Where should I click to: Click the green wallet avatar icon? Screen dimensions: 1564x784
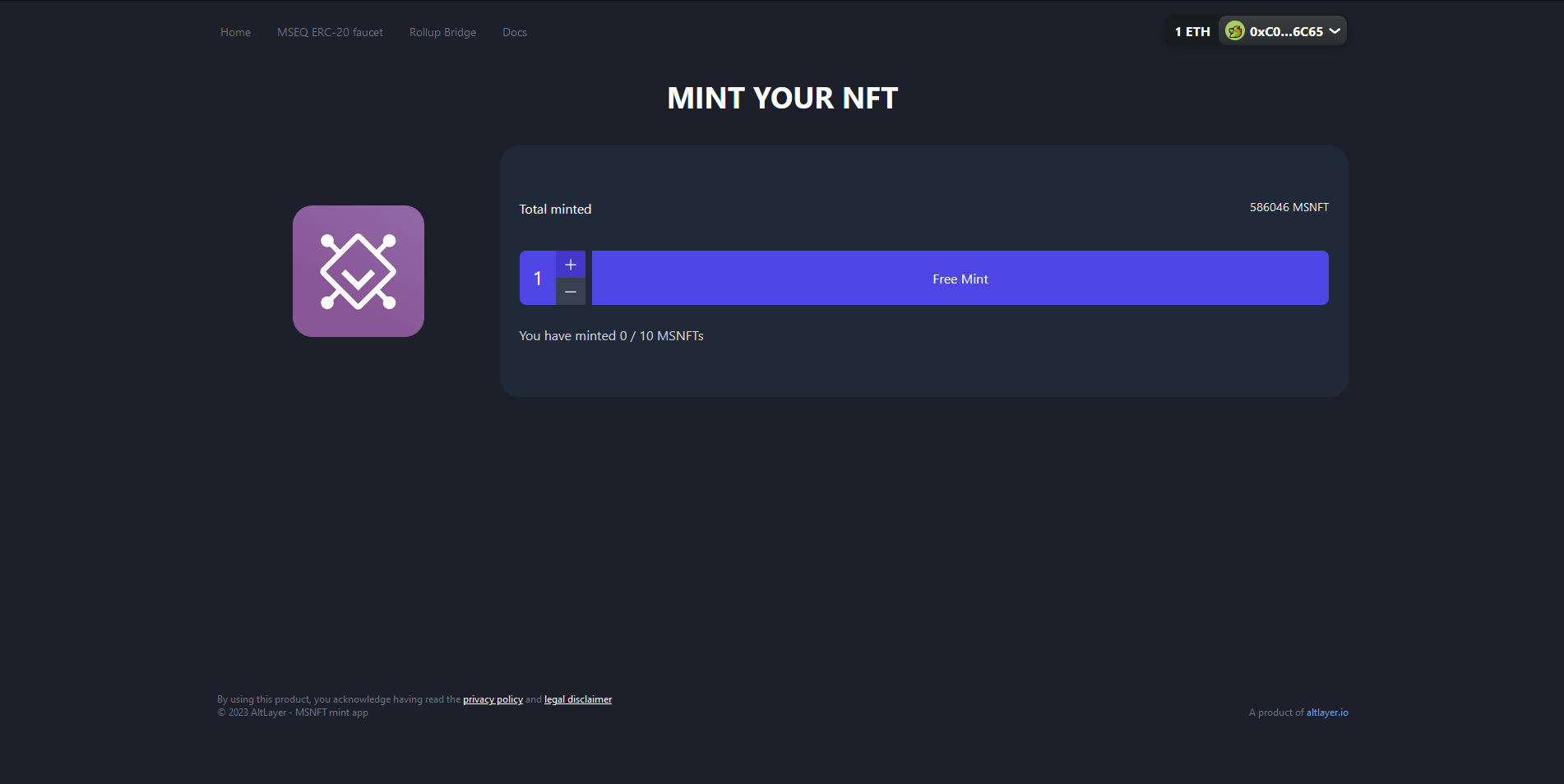1234,31
